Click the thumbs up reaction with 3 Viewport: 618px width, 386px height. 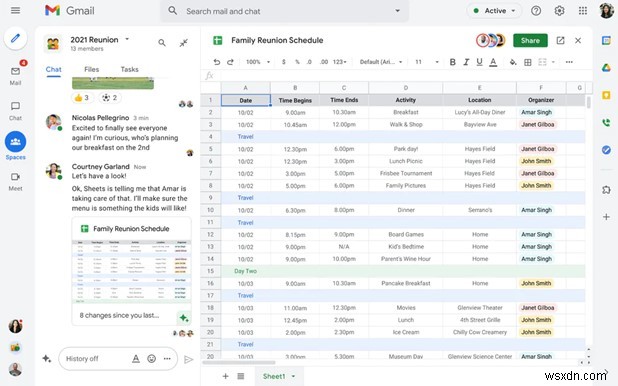click(81, 97)
